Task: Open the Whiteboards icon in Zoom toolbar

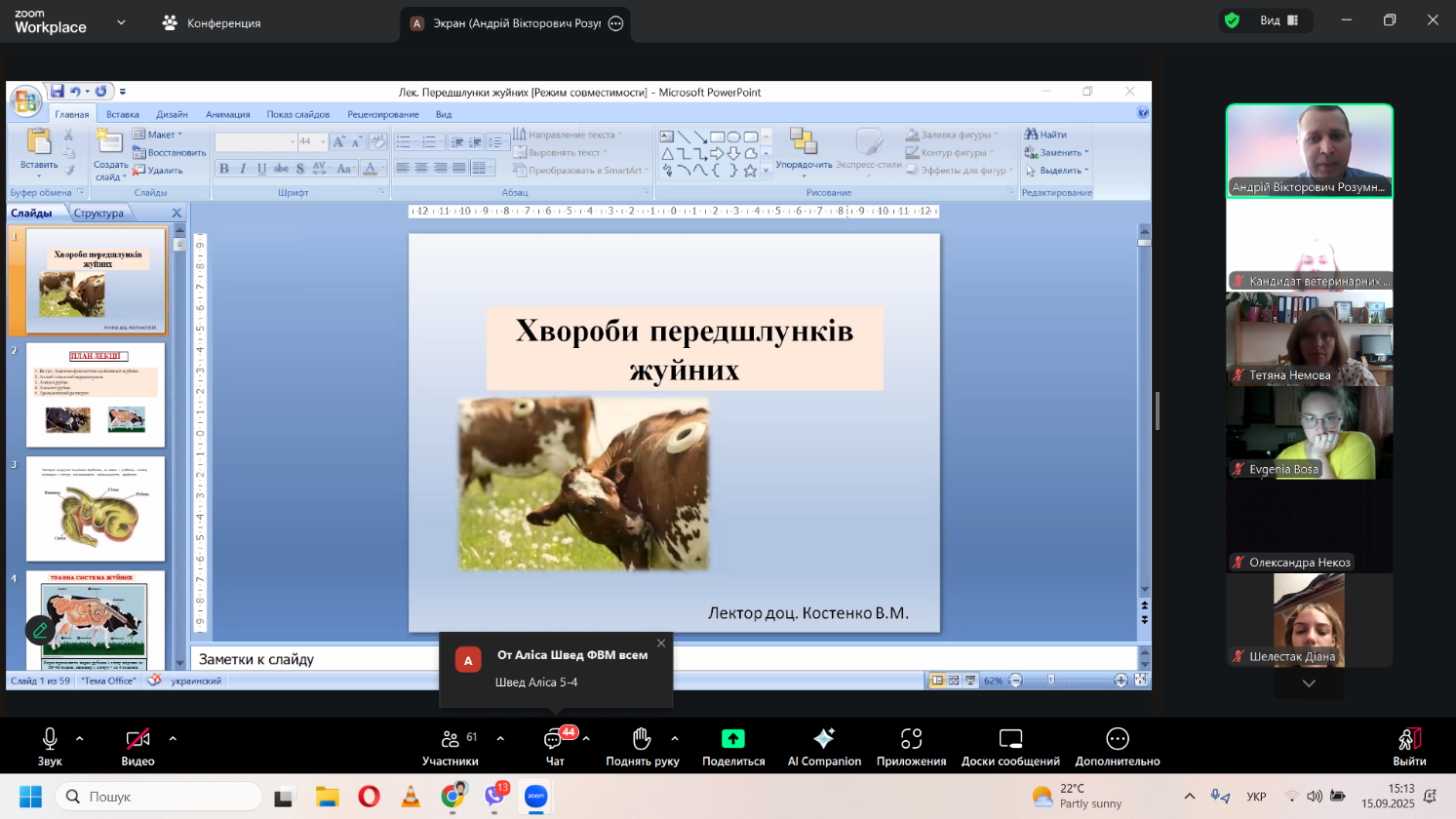Action: [1010, 739]
